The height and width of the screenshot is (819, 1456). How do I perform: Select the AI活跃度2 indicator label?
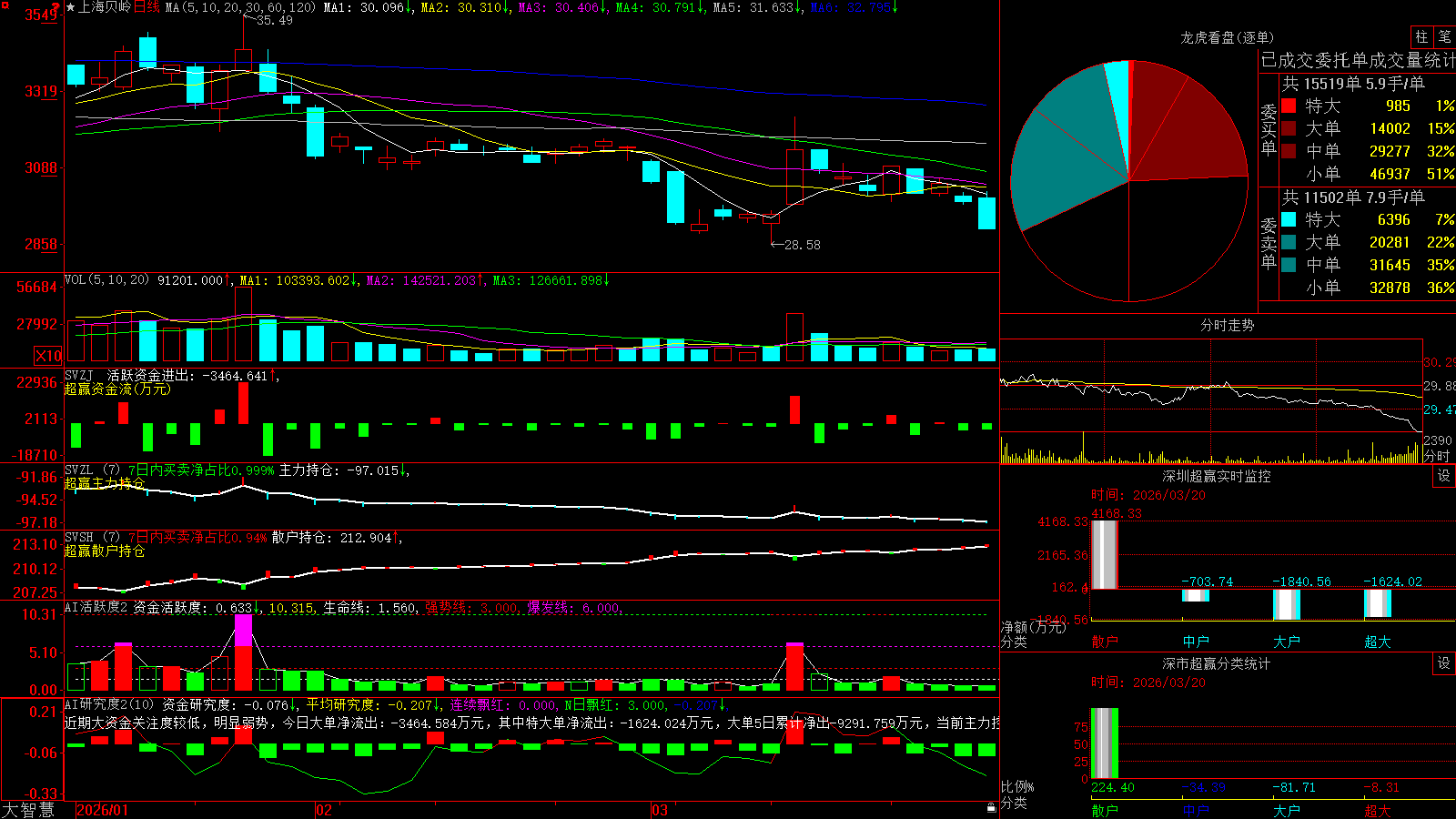point(96,607)
